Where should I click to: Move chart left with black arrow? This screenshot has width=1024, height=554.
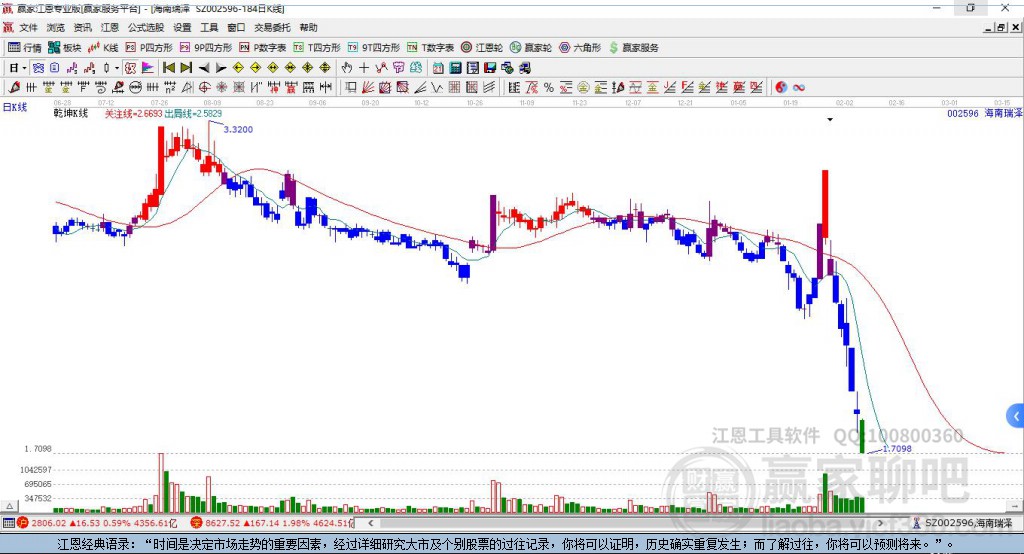coord(204,68)
